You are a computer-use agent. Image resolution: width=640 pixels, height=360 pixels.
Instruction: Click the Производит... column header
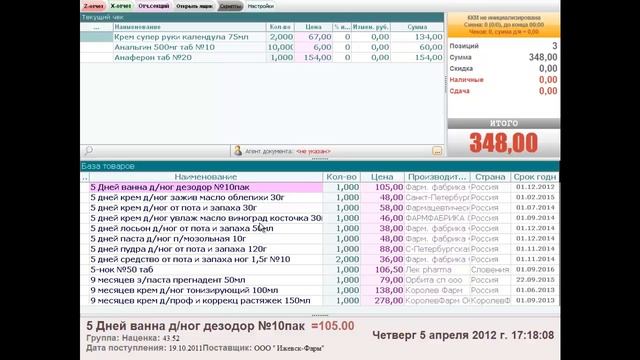[437, 177]
